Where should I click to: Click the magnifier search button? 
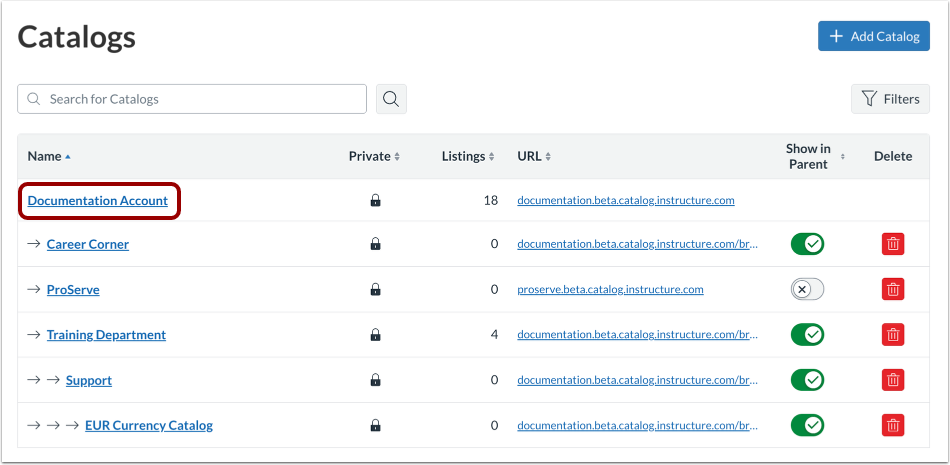[391, 99]
